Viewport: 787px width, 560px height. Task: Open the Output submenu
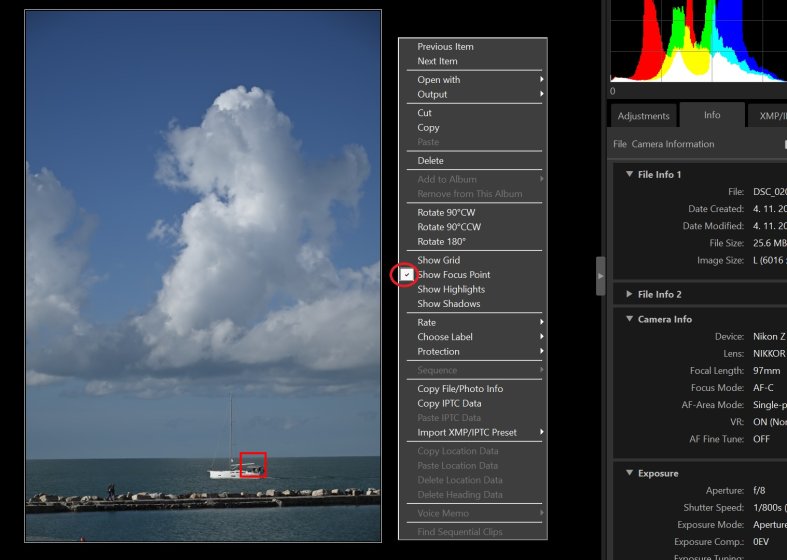pyautogui.click(x=473, y=94)
